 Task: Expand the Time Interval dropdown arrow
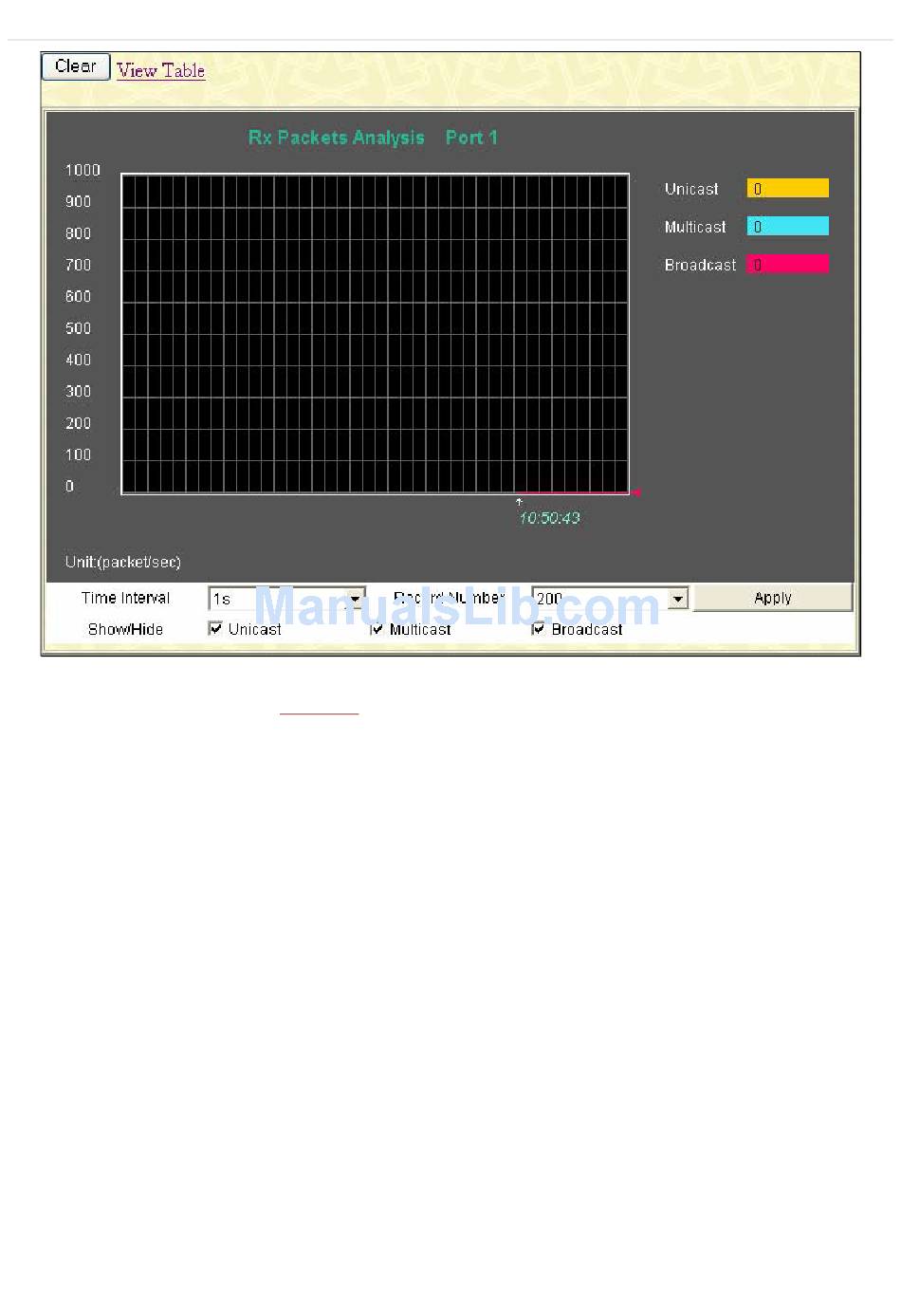coord(356,599)
